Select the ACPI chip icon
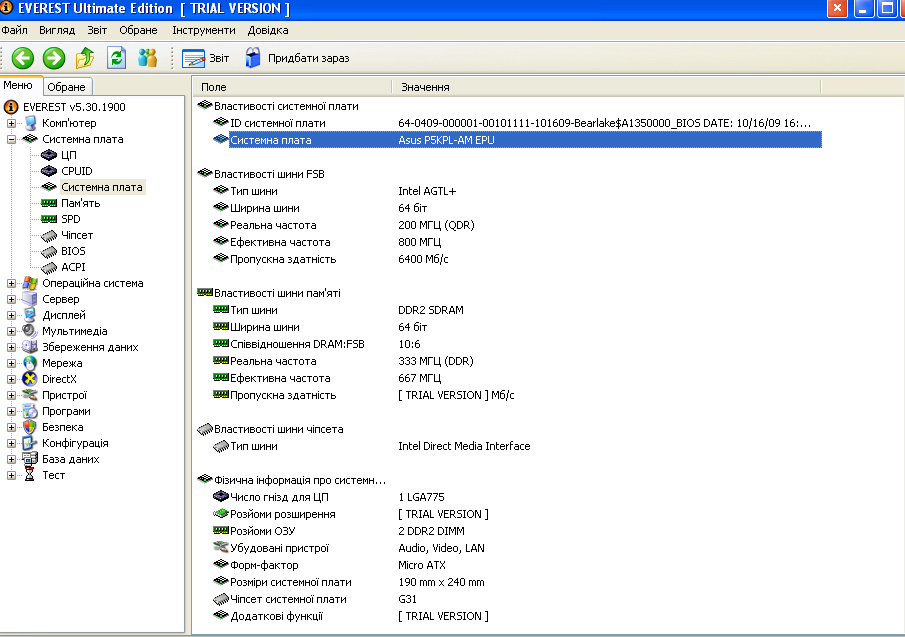 (49, 268)
